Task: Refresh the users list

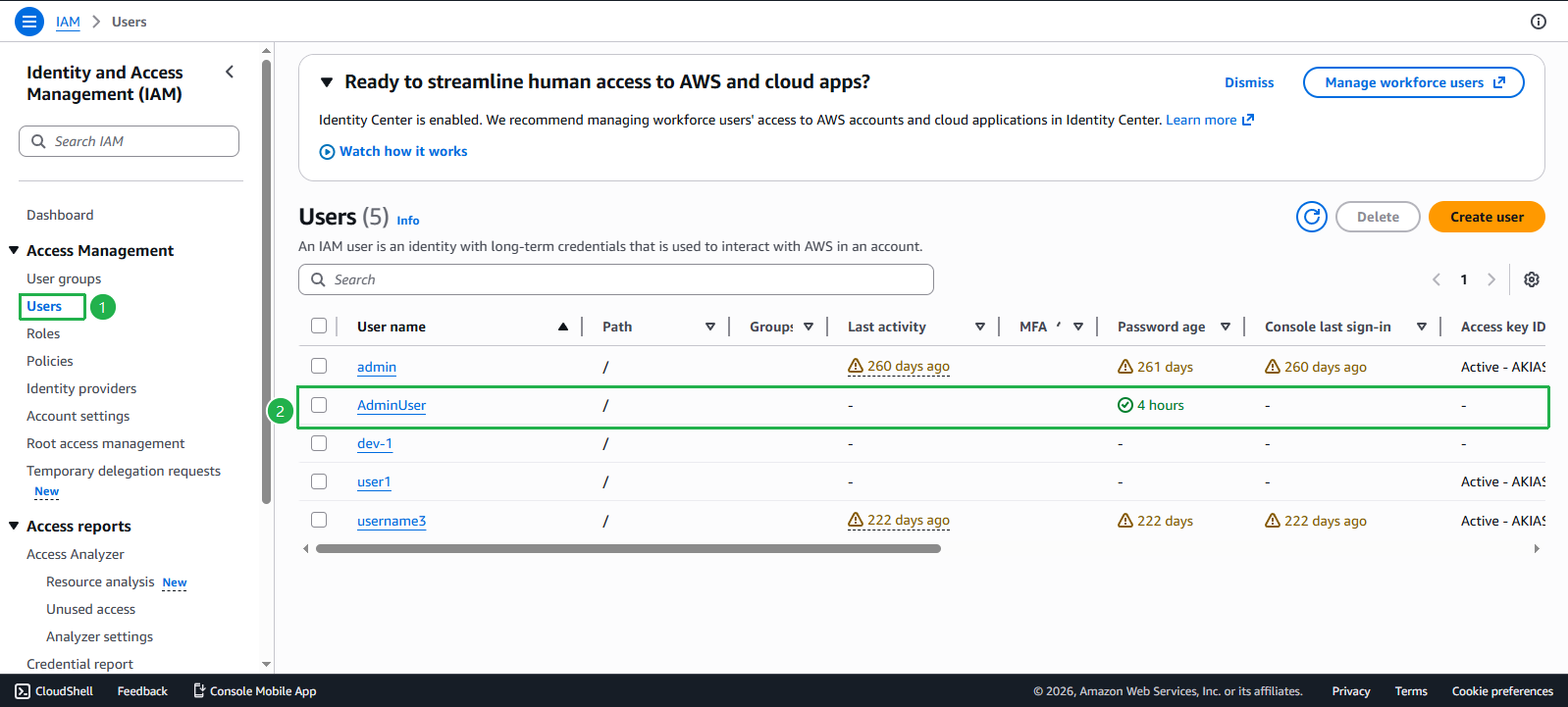Action: point(1312,217)
